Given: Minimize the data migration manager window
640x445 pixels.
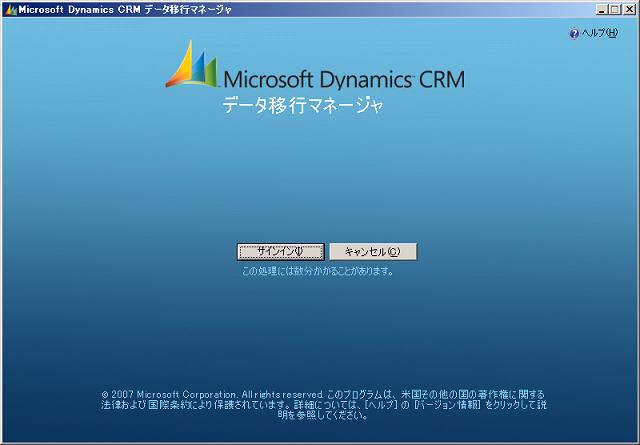Looking at the screenshot, I should coord(601,9).
